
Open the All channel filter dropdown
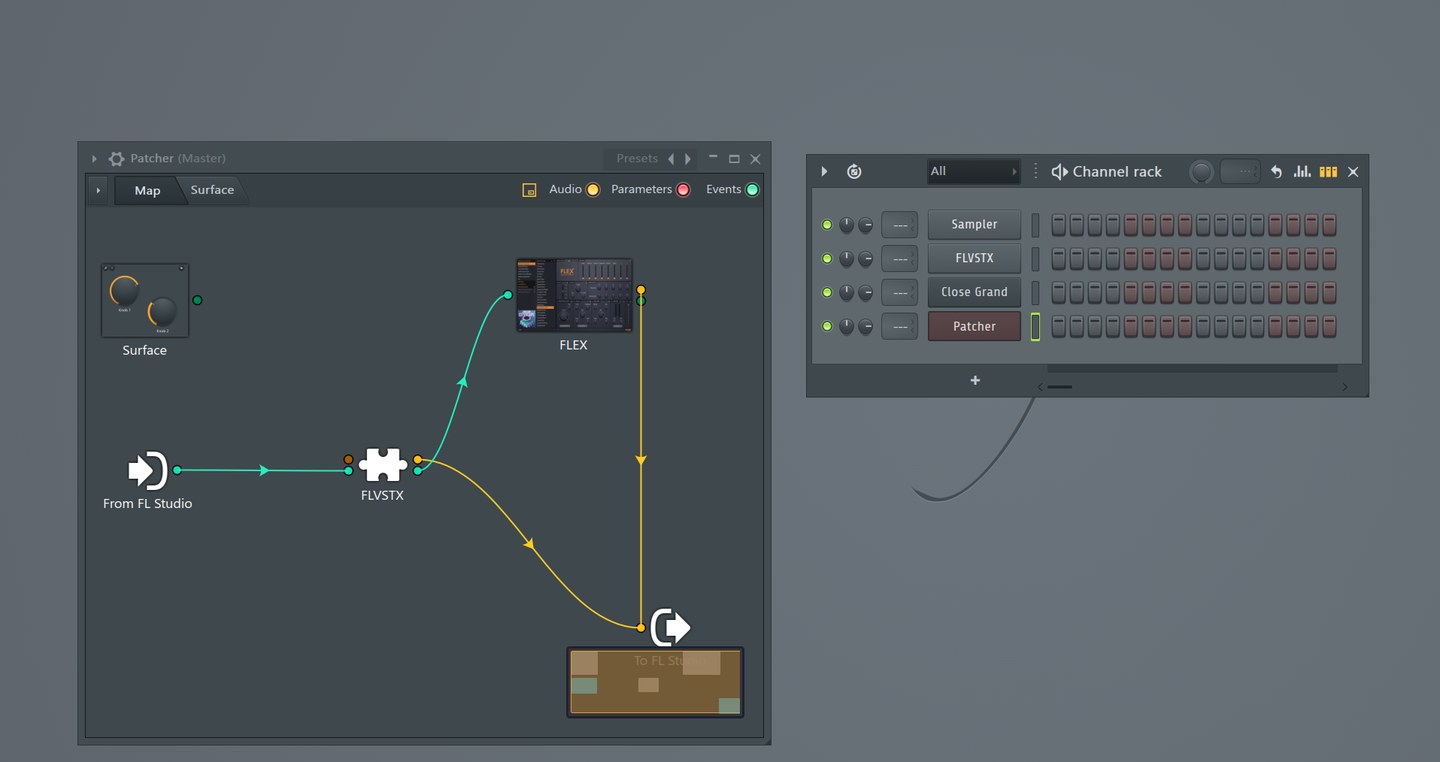(973, 171)
